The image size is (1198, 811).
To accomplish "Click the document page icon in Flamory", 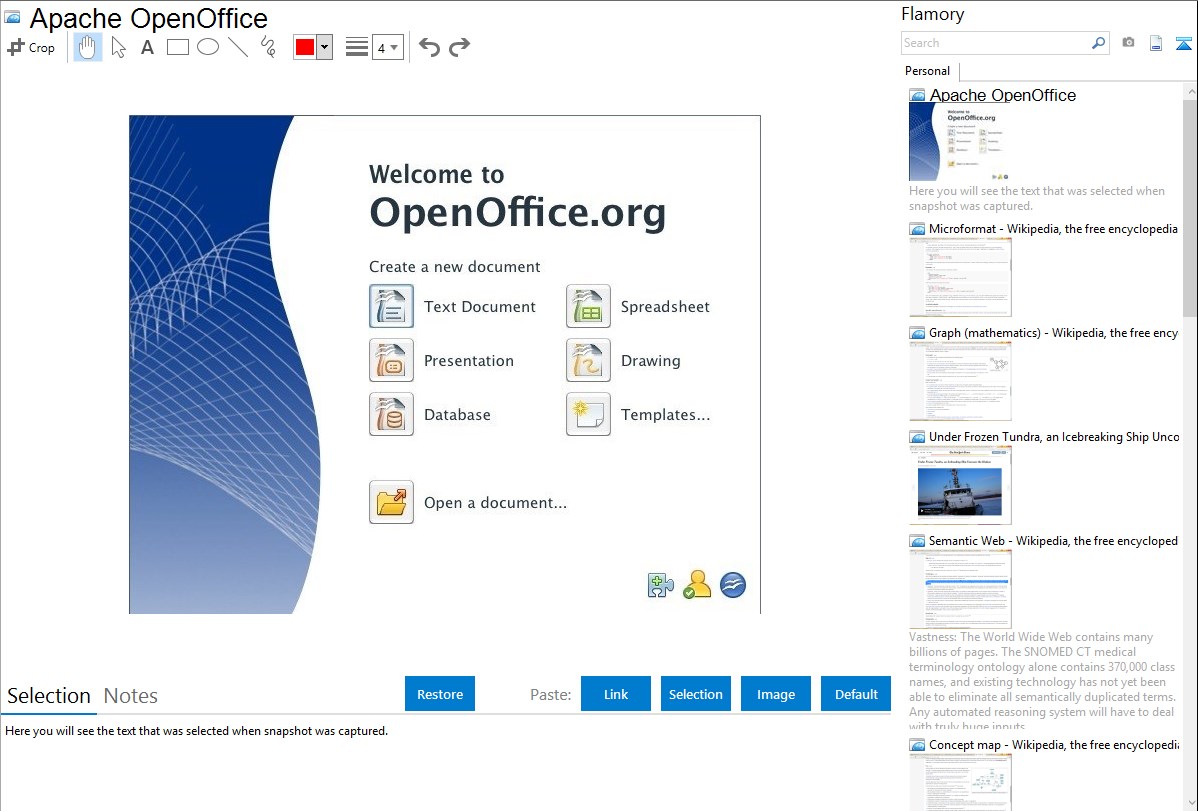I will coord(1156,43).
